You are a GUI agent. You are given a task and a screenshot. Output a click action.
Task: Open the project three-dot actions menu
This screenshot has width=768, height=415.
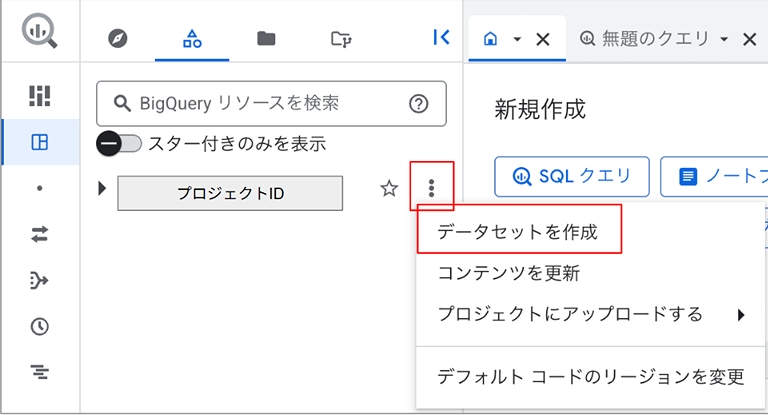[x=432, y=188]
